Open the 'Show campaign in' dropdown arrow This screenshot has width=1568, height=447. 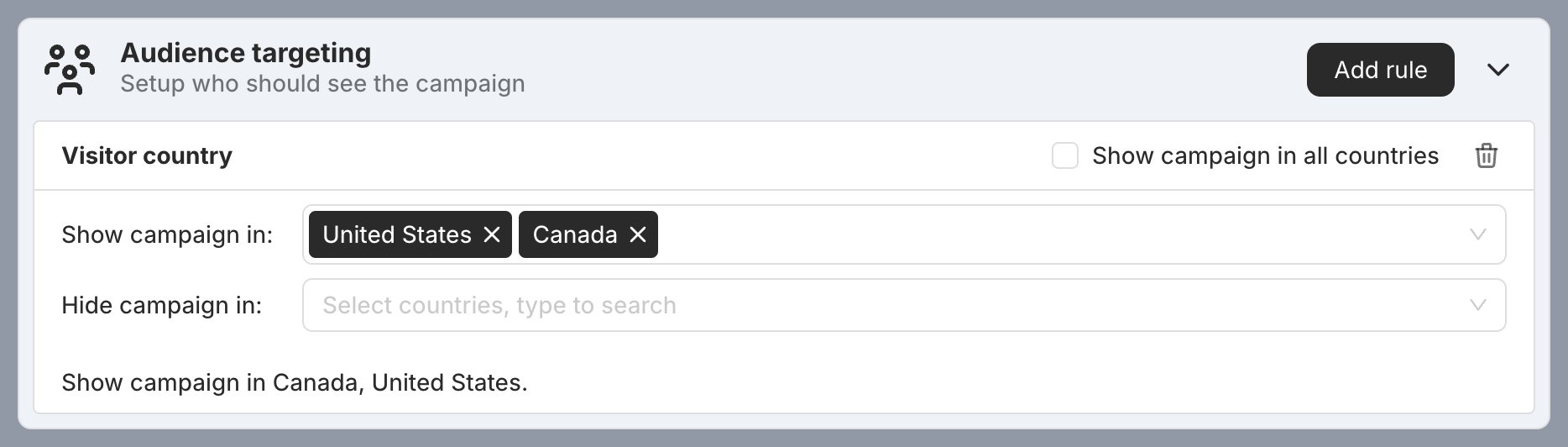click(1478, 234)
